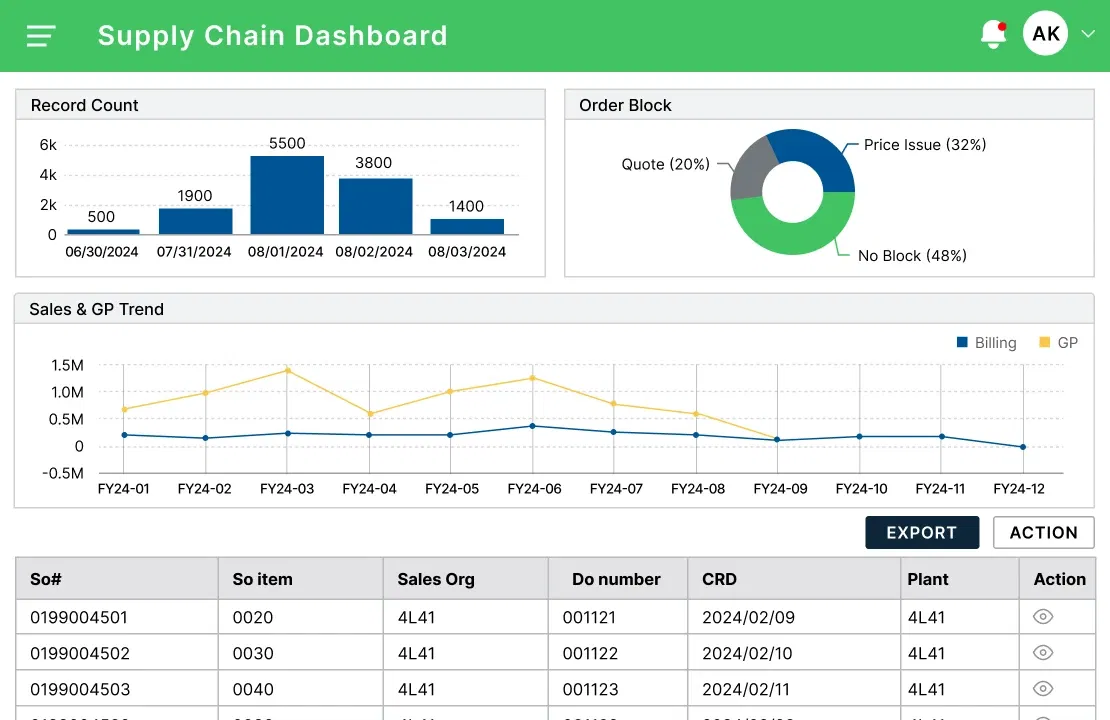Screen dimensions: 1110x720
Task: View details of order 0199004501
Action: click(x=1044, y=617)
